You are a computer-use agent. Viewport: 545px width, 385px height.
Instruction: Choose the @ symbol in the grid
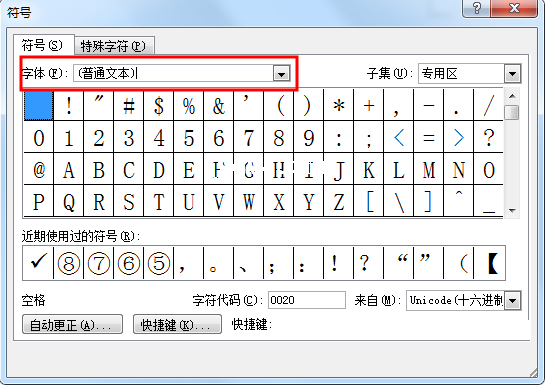tap(39, 170)
